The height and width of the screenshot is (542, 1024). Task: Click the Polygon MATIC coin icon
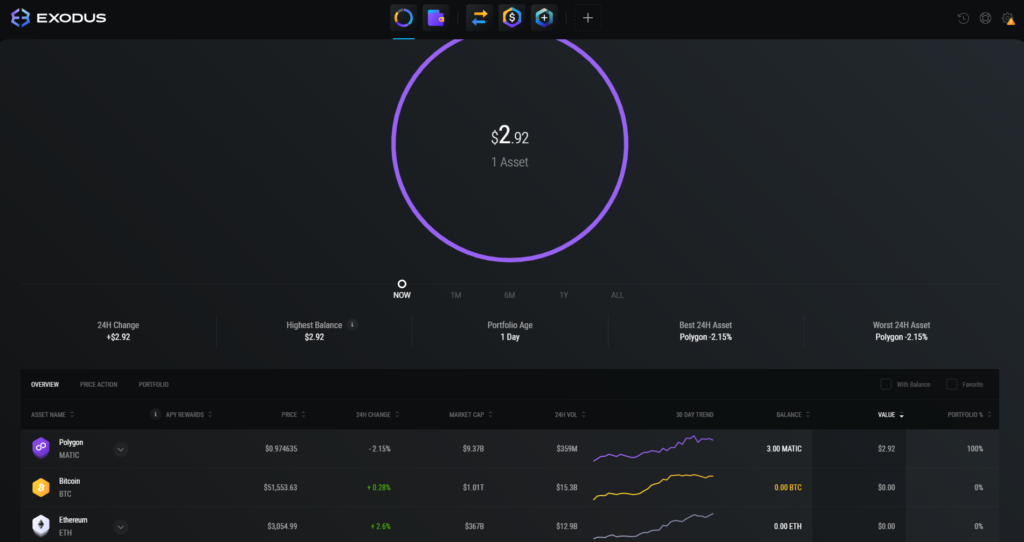[41, 449]
